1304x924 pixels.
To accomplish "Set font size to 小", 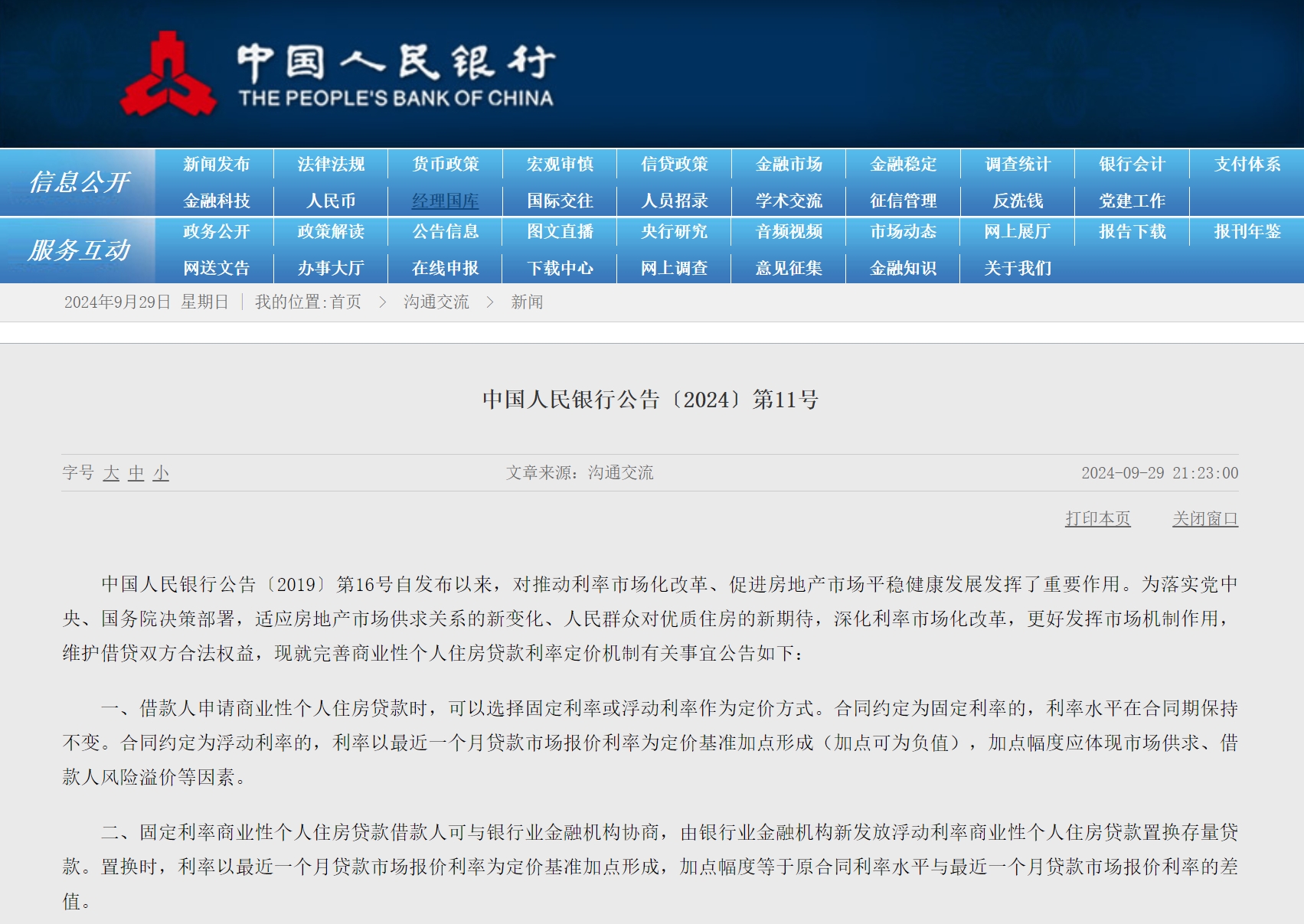I will tap(161, 473).
